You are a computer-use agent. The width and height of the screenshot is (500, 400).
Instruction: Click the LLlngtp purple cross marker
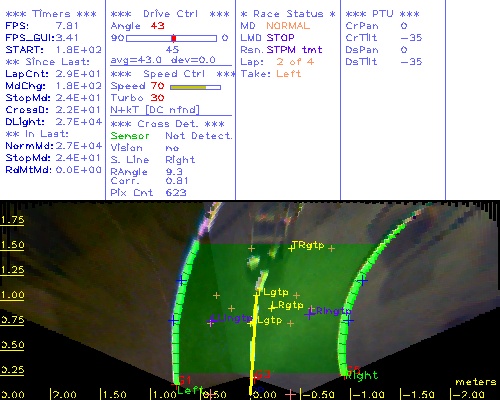(212, 321)
